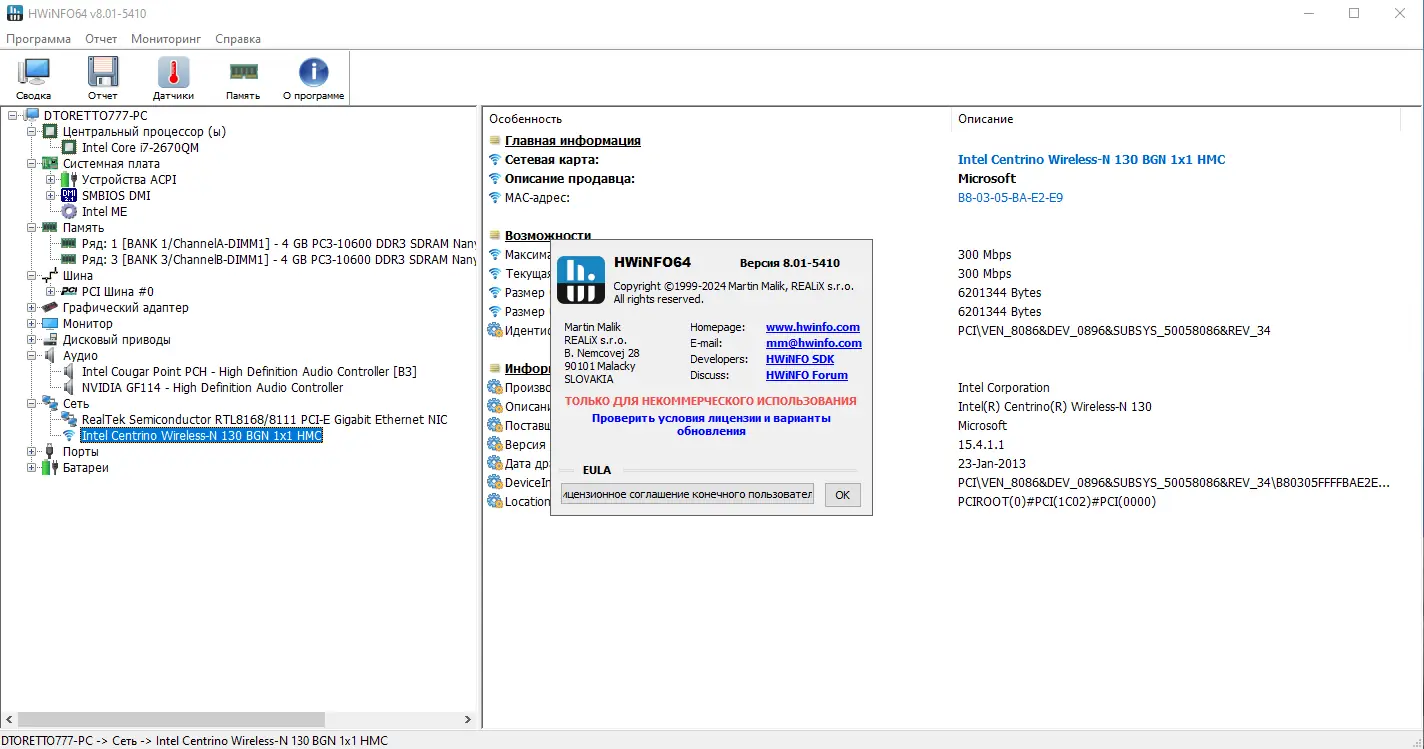Click the mm@hwinfo.com e-mail link
The width and height of the screenshot is (1424, 749).
click(x=814, y=343)
